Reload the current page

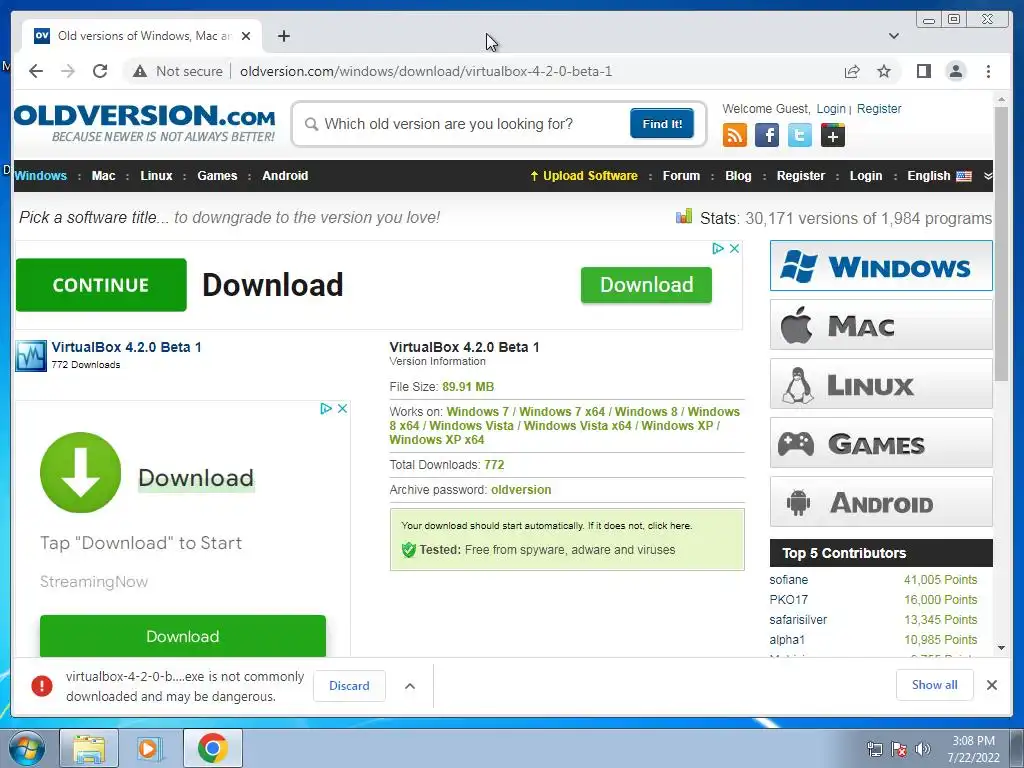[x=100, y=71]
